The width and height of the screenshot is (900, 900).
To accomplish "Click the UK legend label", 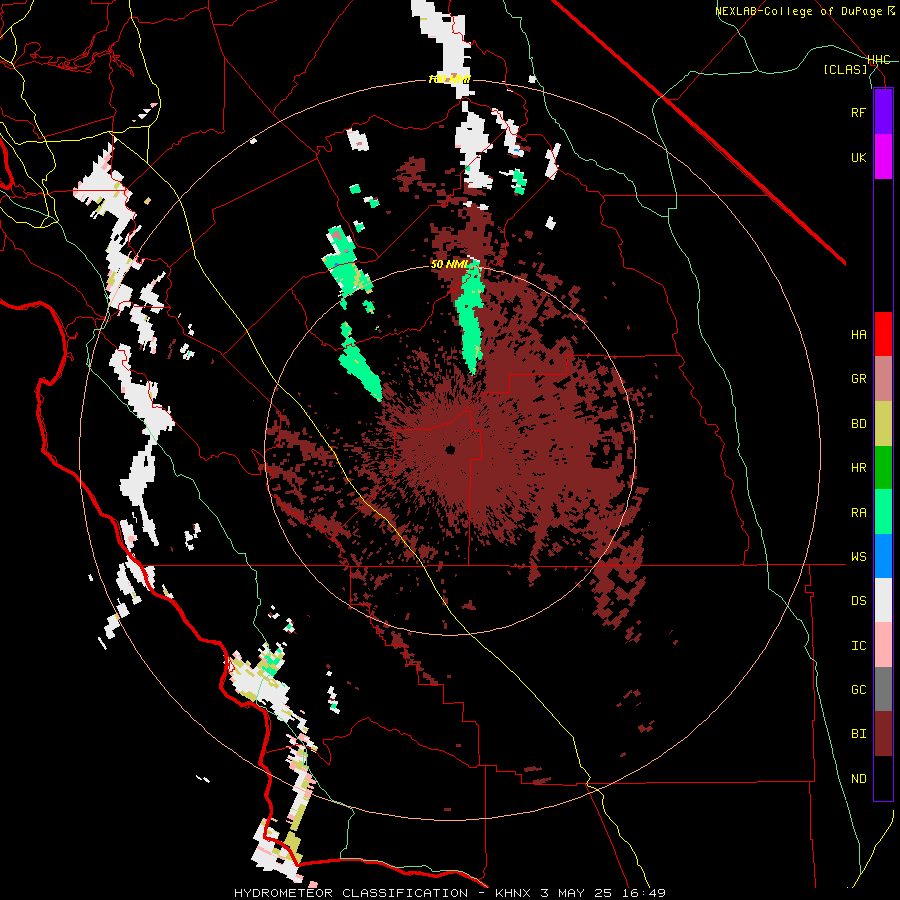I will pyautogui.click(x=858, y=157).
